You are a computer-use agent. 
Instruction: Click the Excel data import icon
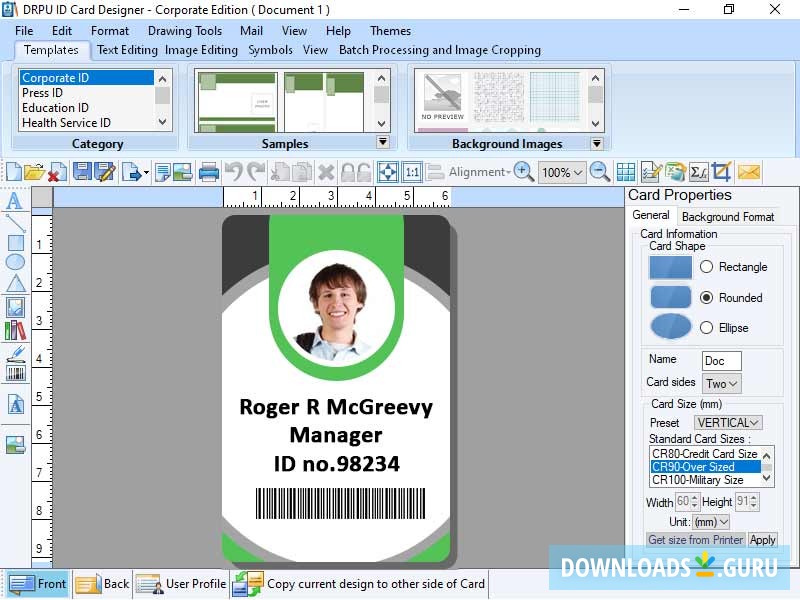675,172
